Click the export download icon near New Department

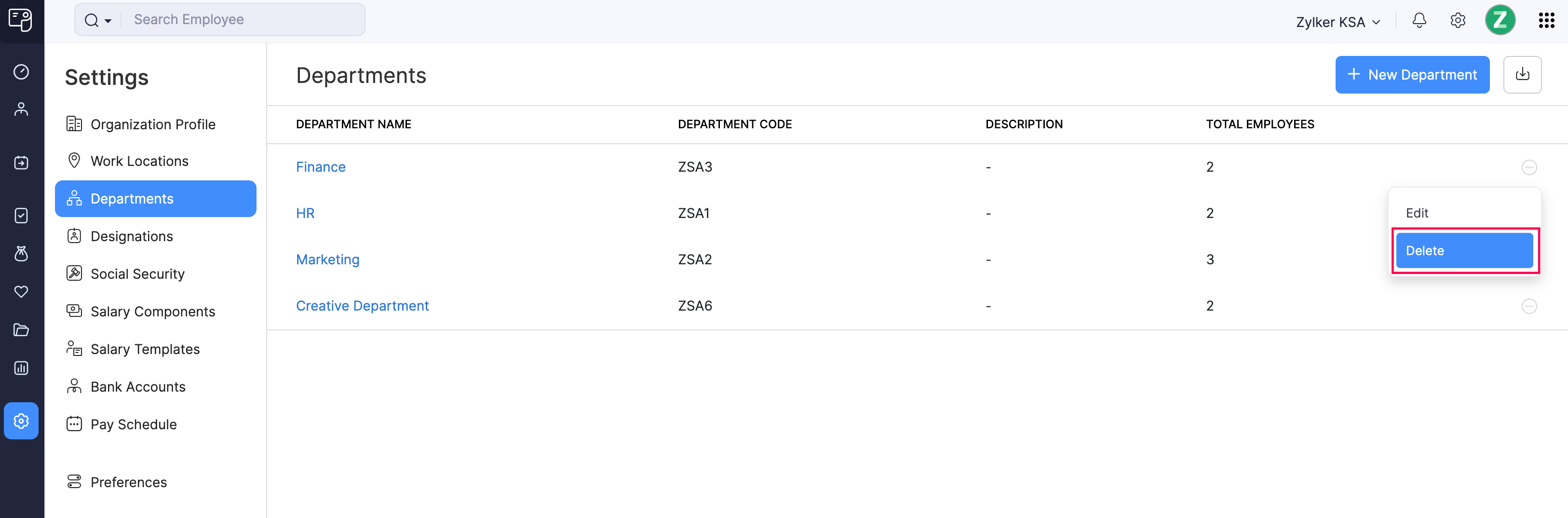tap(1522, 74)
